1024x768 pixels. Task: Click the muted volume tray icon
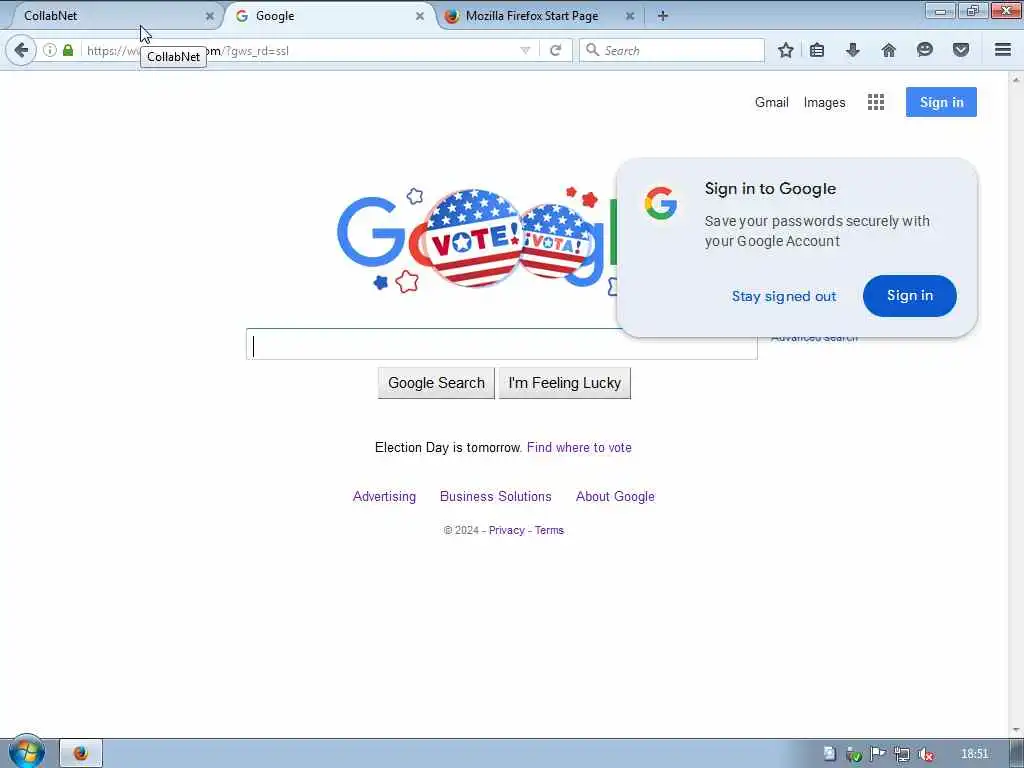click(x=925, y=754)
